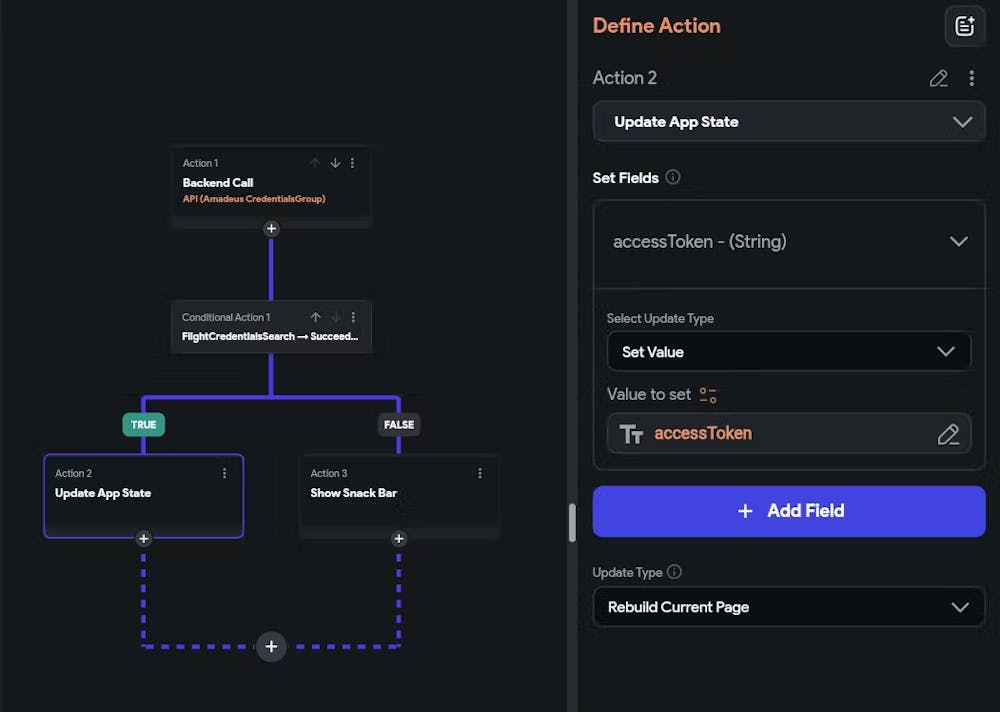This screenshot has height=712, width=1000.
Task: Open the Rebuild Current Page dropdown
Action: point(789,607)
